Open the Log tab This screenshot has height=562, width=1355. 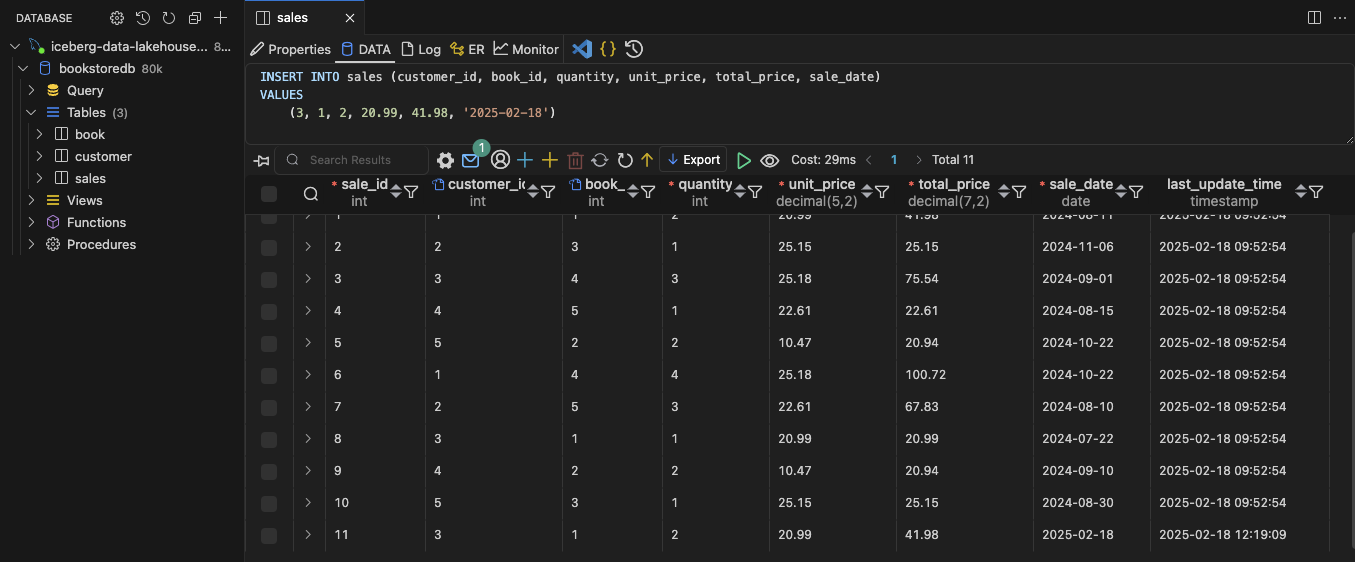point(421,49)
